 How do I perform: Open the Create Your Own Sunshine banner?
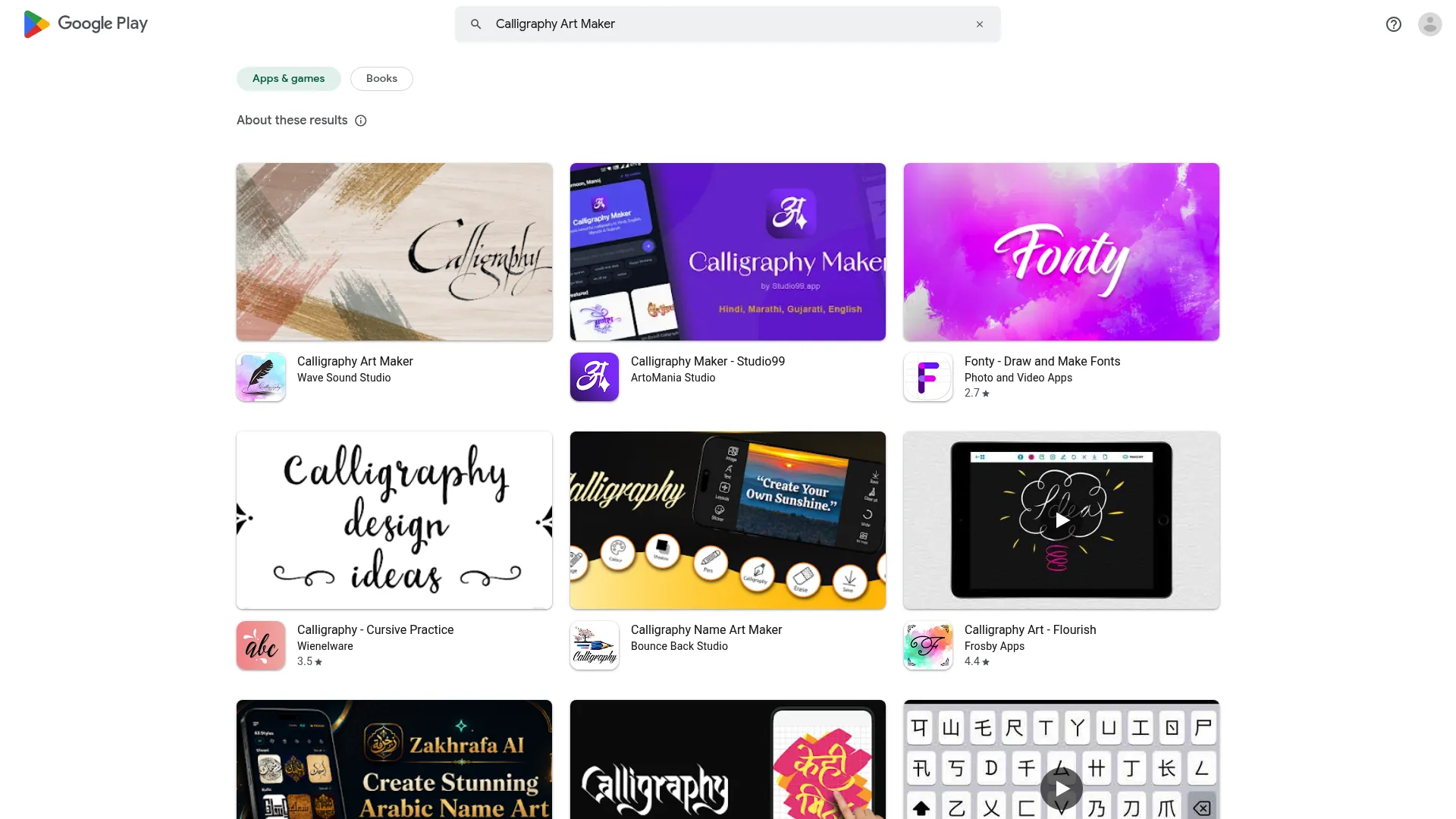pos(728,520)
